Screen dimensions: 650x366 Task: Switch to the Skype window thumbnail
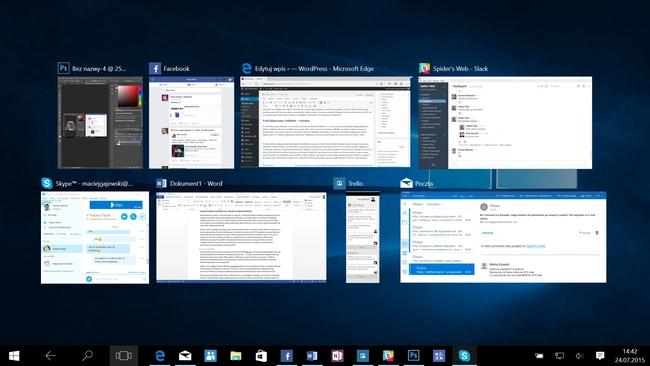pos(95,238)
